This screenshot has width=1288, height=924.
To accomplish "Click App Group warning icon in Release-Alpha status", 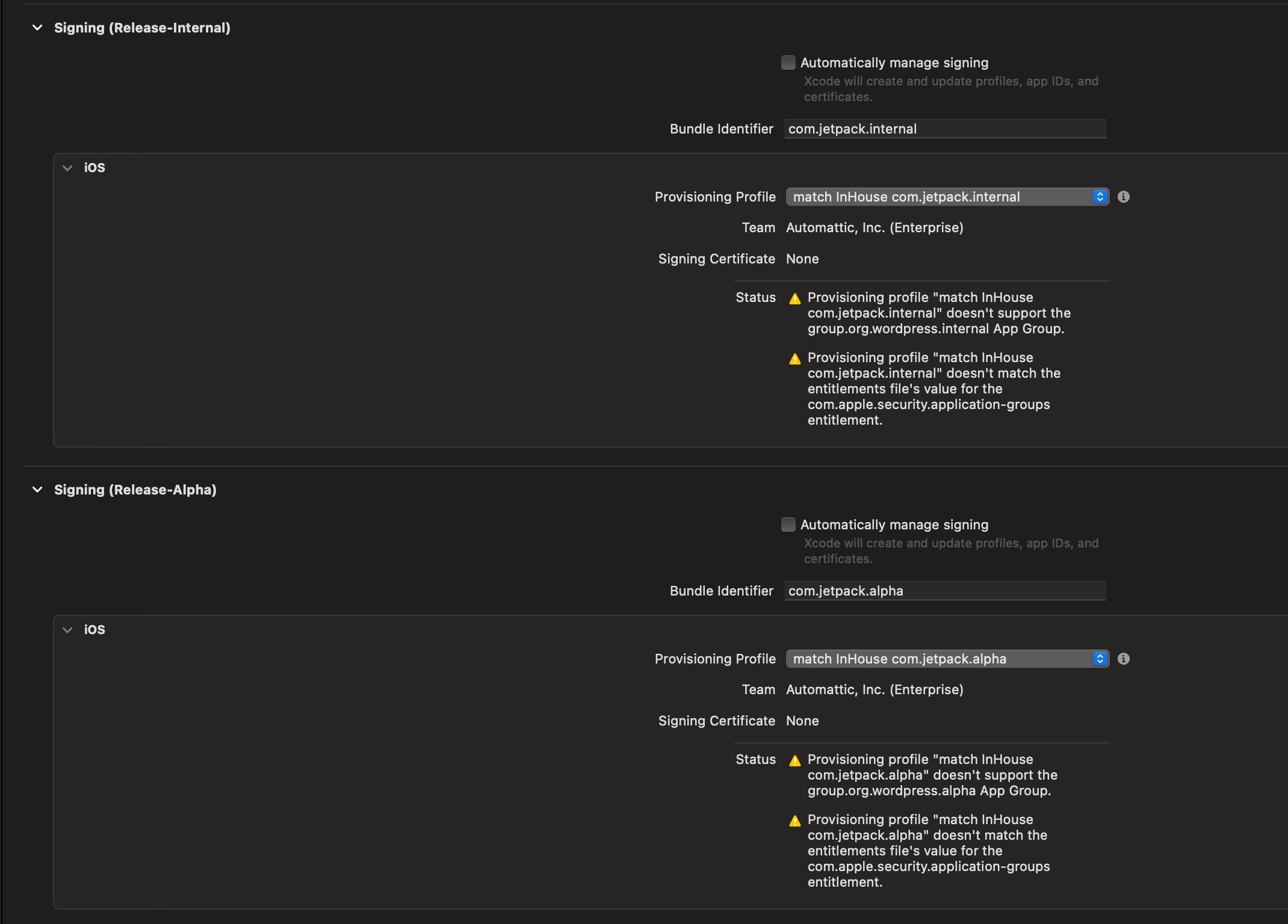I will point(794,761).
